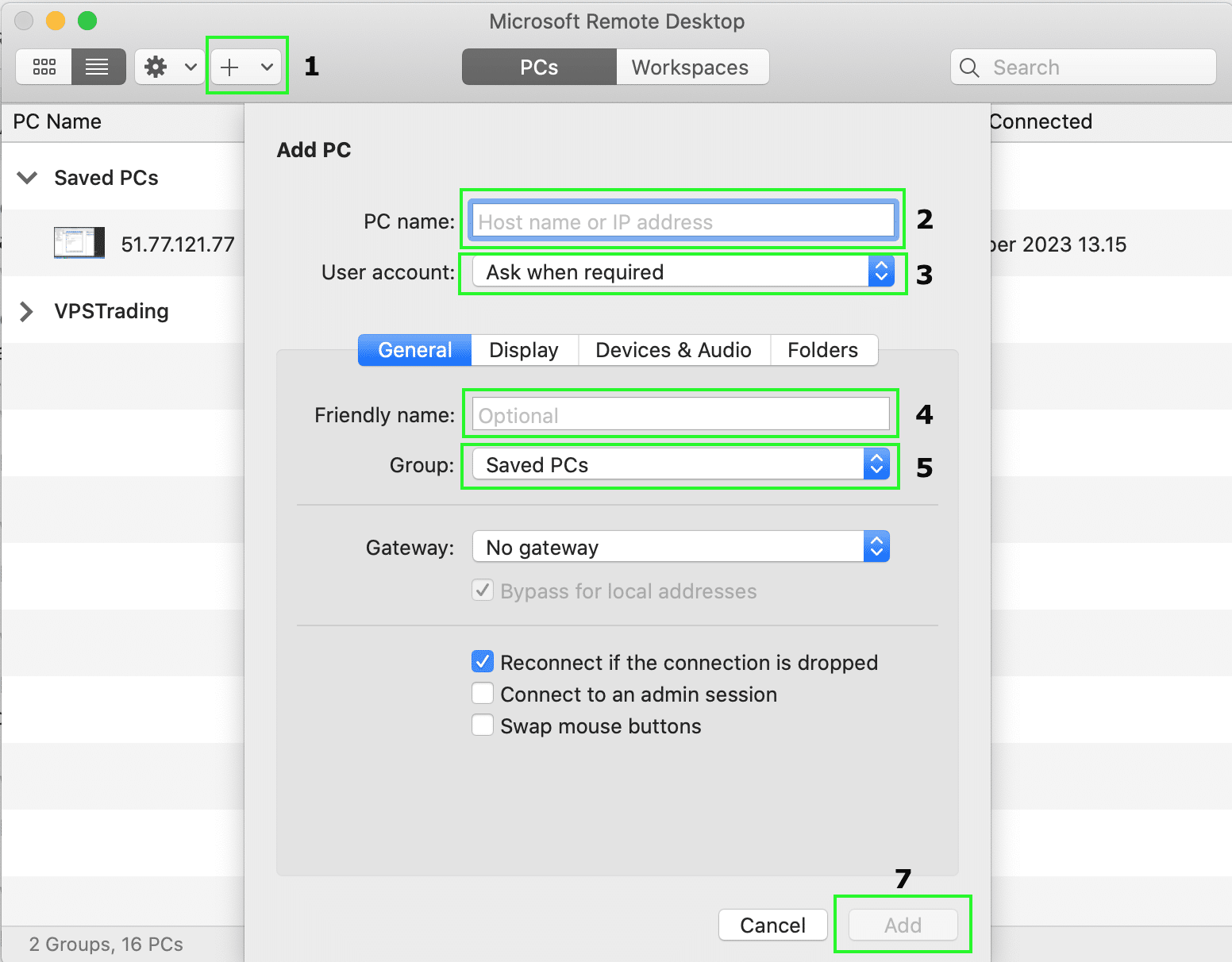Click the Cancel button

click(x=773, y=925)
